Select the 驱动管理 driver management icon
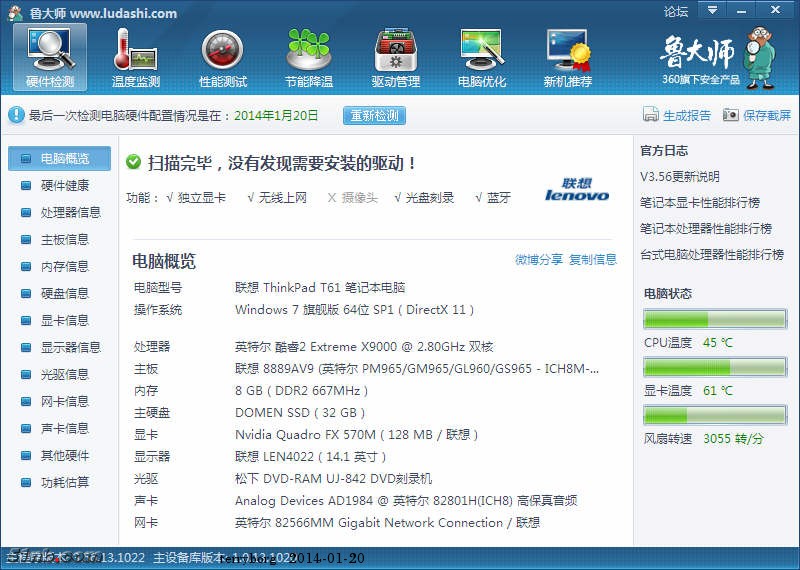Viewport: 800px width, 570px height. point(396,50)
